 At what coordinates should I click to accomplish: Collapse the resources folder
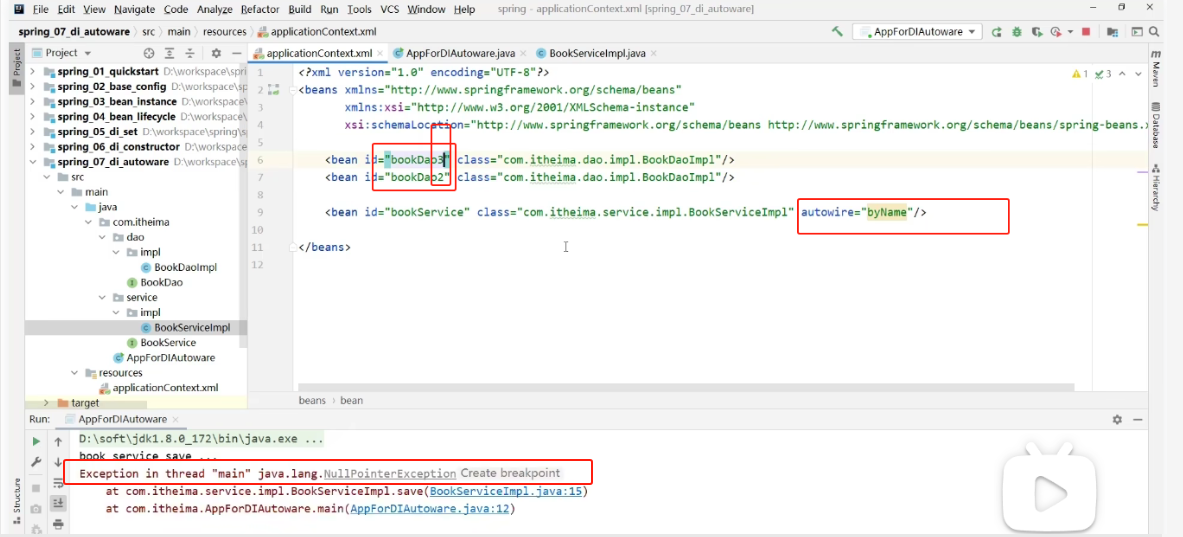(x=75, y=373)
